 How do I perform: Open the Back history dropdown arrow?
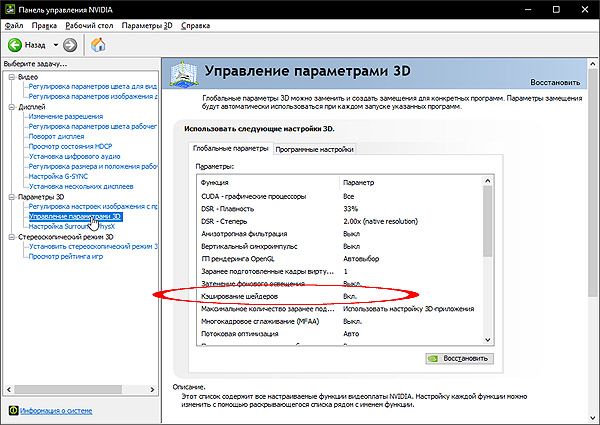click(55, 45)
